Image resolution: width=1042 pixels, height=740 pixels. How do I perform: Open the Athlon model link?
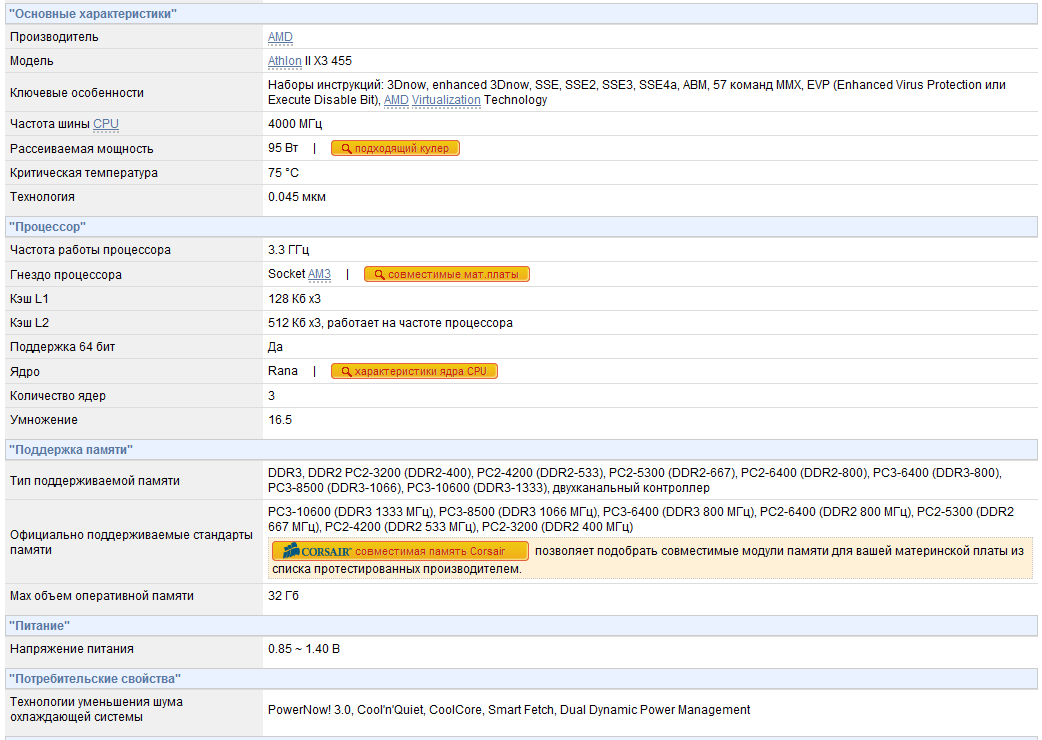(x=284, y=61)
